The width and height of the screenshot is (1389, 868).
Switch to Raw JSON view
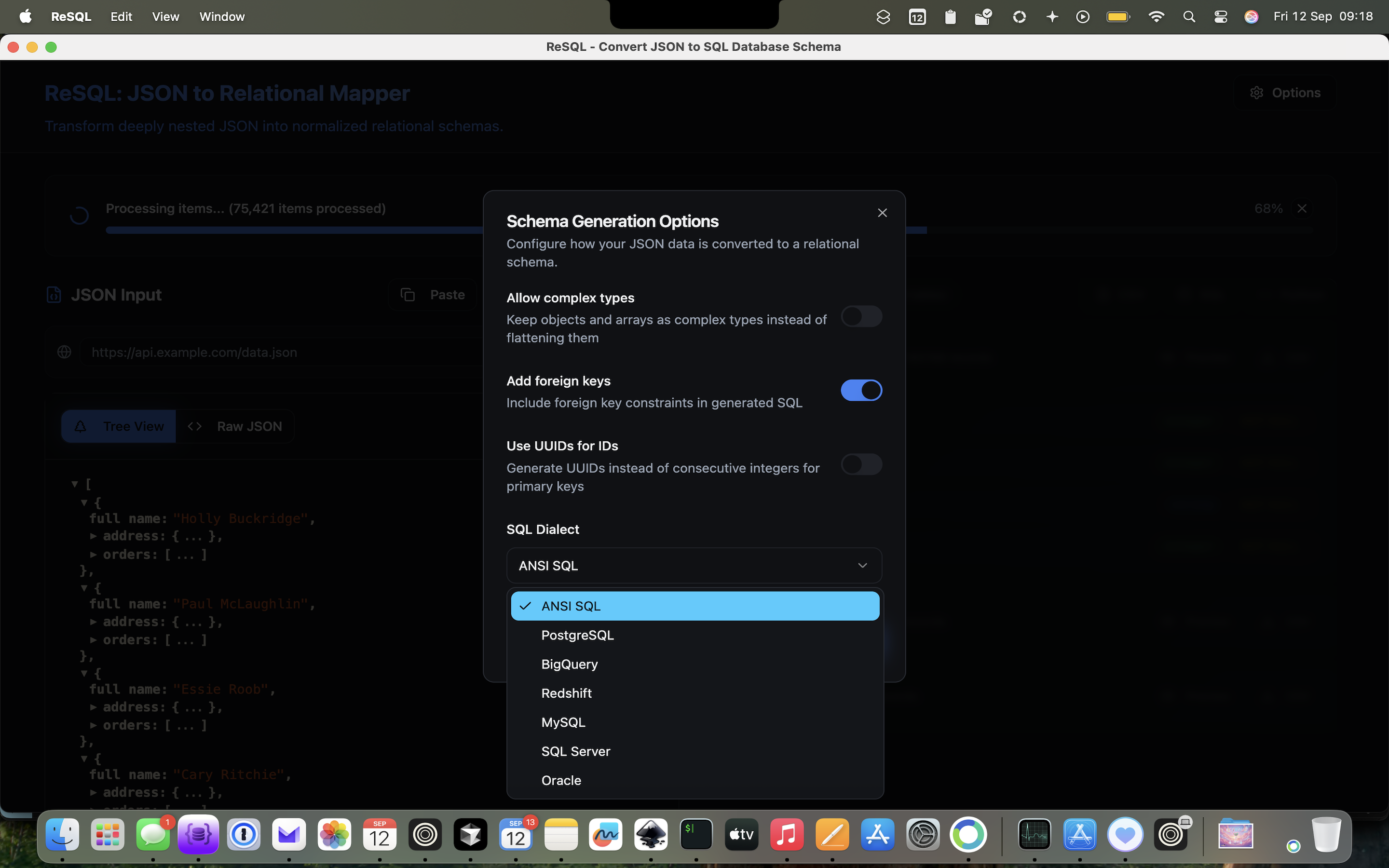click(x=235, y=427)
